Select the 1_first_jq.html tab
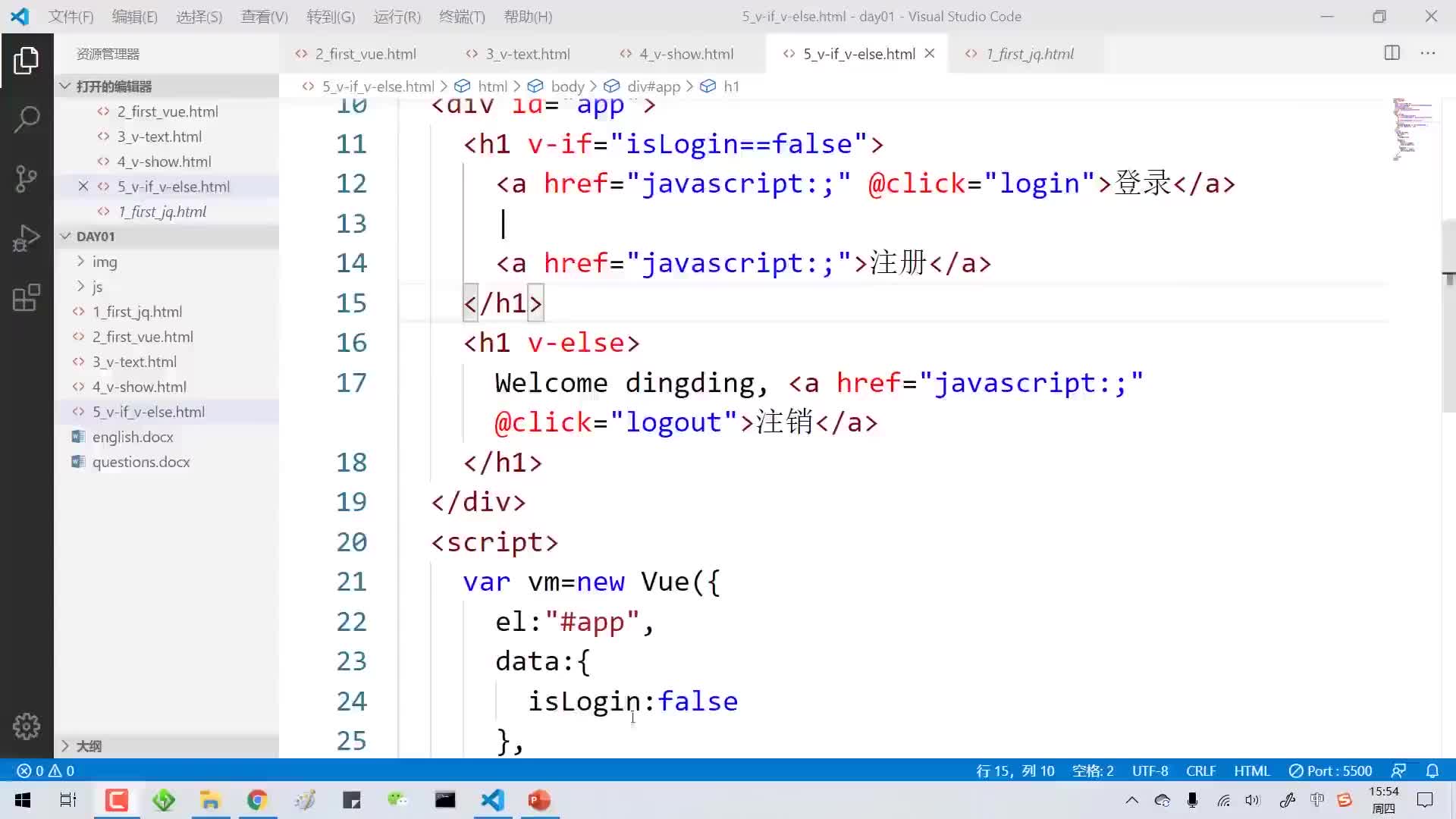 tap(1029, 53)
